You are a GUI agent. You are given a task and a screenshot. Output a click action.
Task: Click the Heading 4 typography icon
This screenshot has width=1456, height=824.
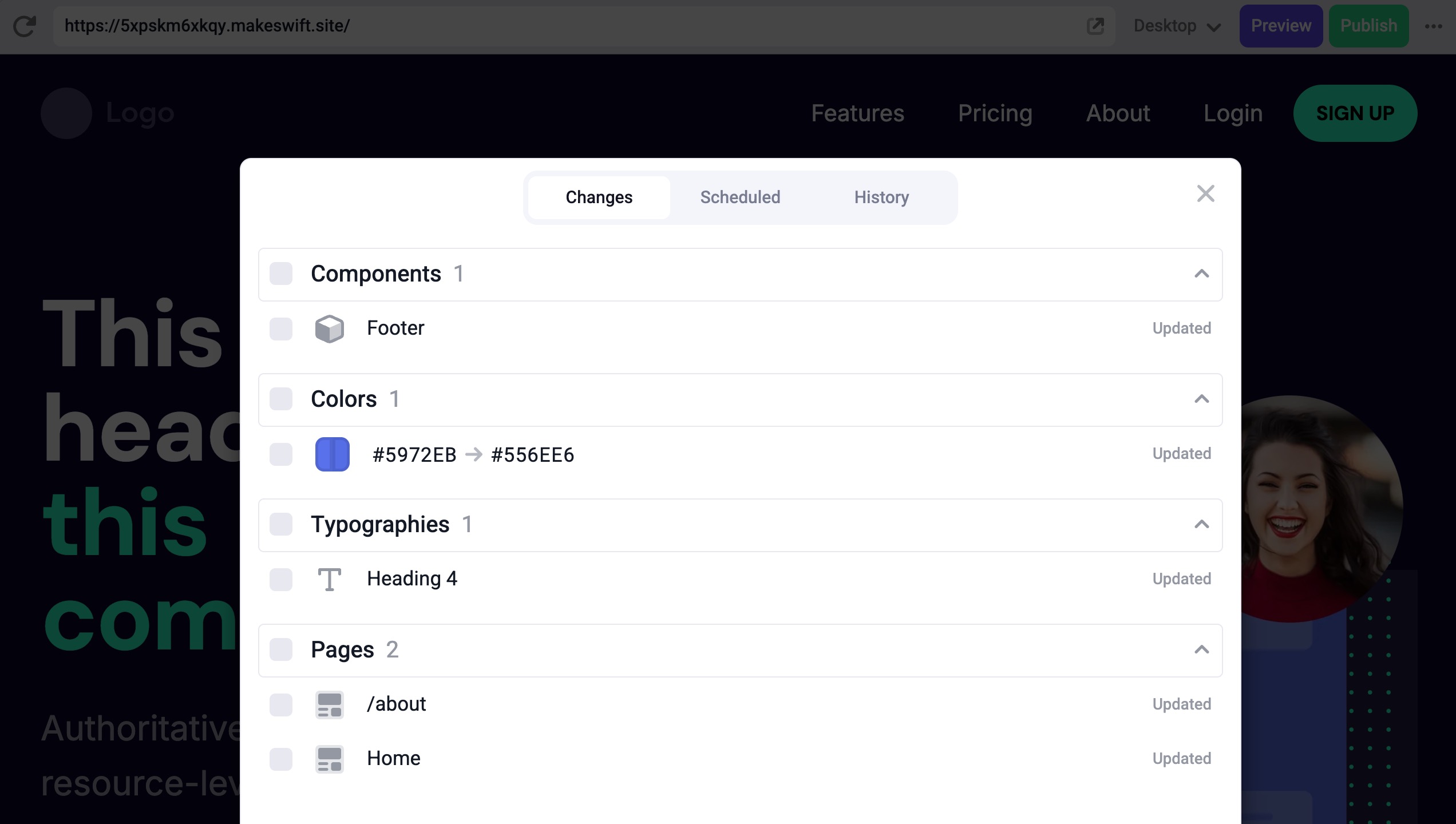point(330,579)
